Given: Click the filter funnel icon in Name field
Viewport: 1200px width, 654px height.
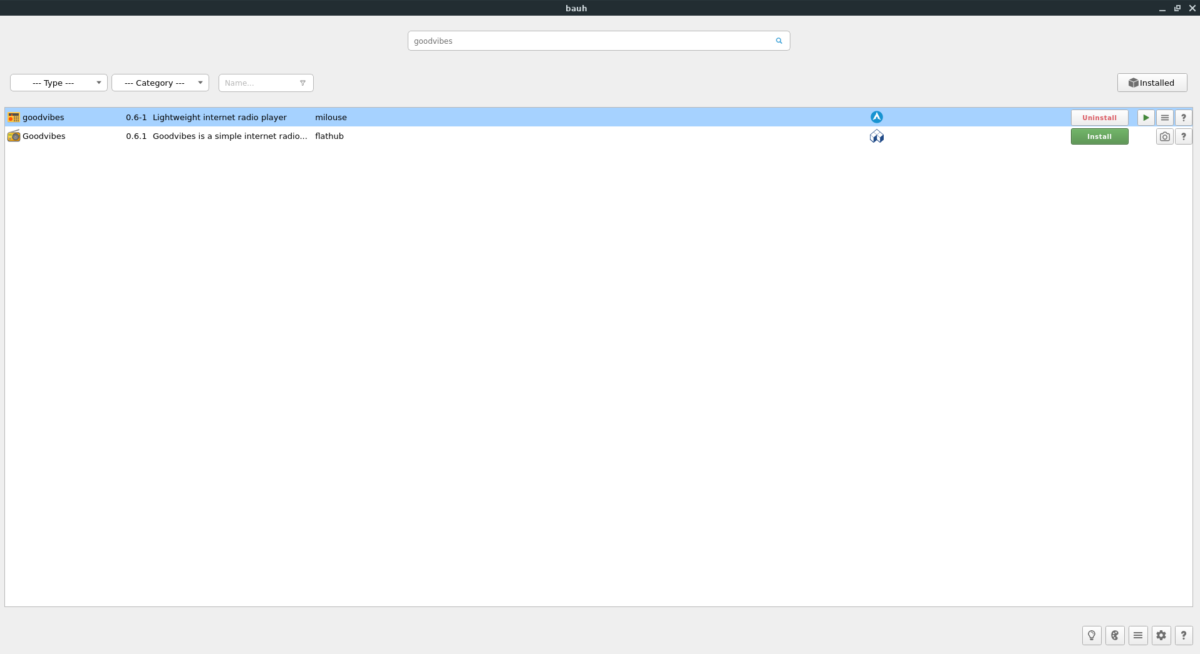Looking at the screenshot, I should click(303, 83).
